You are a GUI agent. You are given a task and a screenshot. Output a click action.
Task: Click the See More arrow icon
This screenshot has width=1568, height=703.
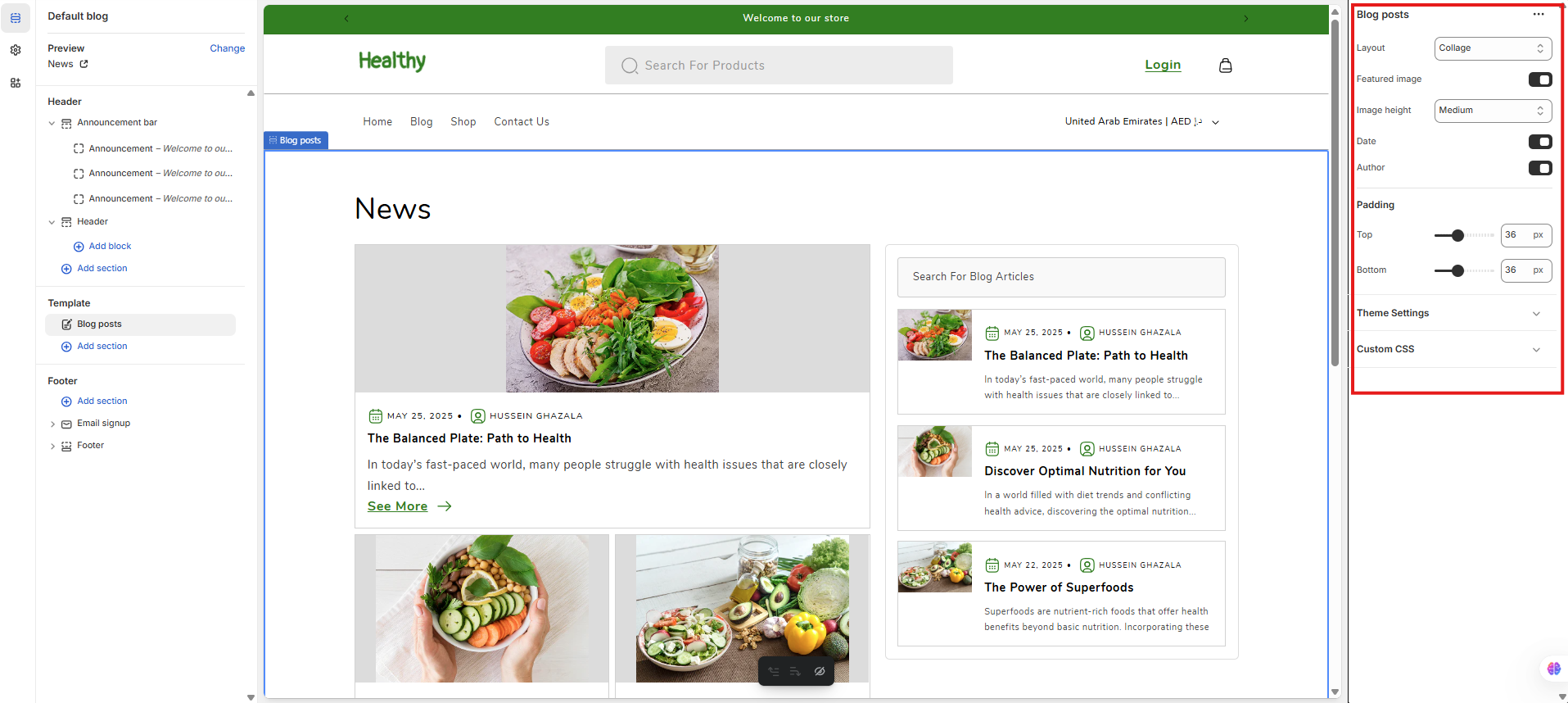(445, 506)
